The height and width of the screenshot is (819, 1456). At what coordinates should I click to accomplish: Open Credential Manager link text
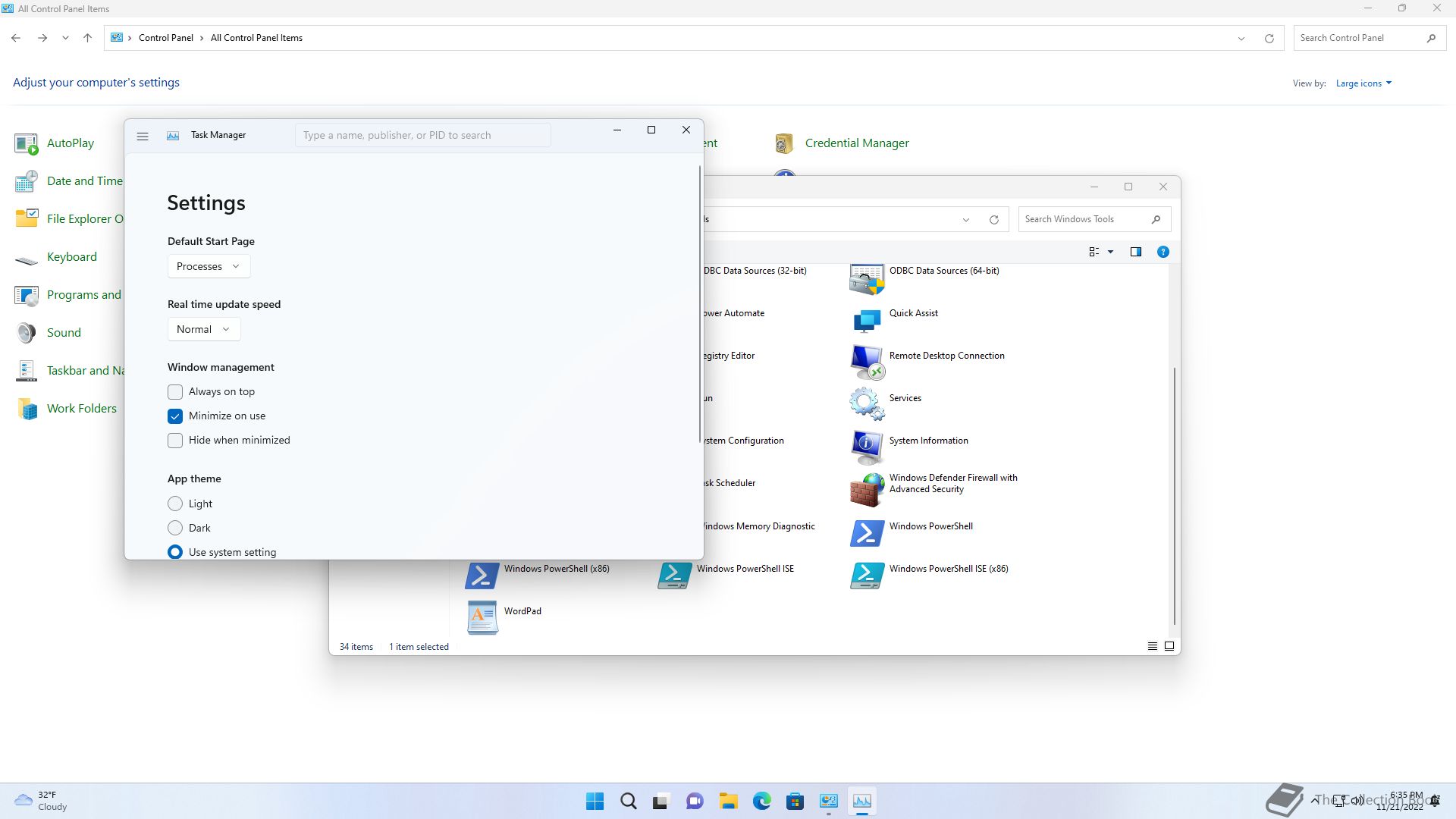coord(857,143)
